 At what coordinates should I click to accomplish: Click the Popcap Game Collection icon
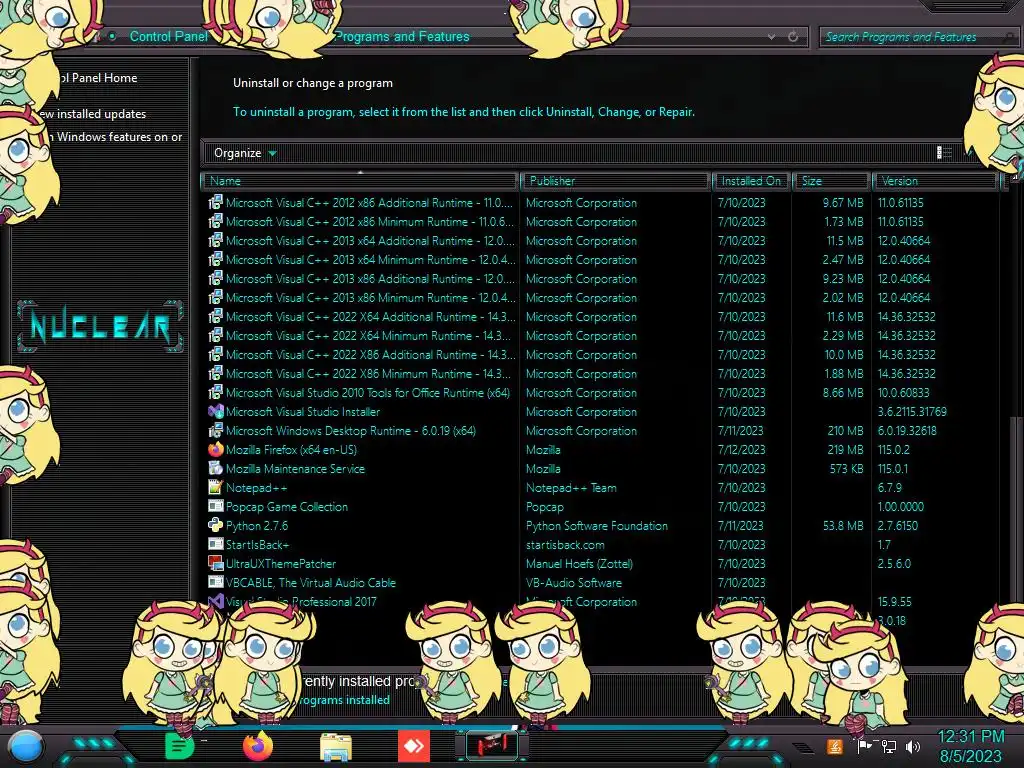[x=216, y=506]
